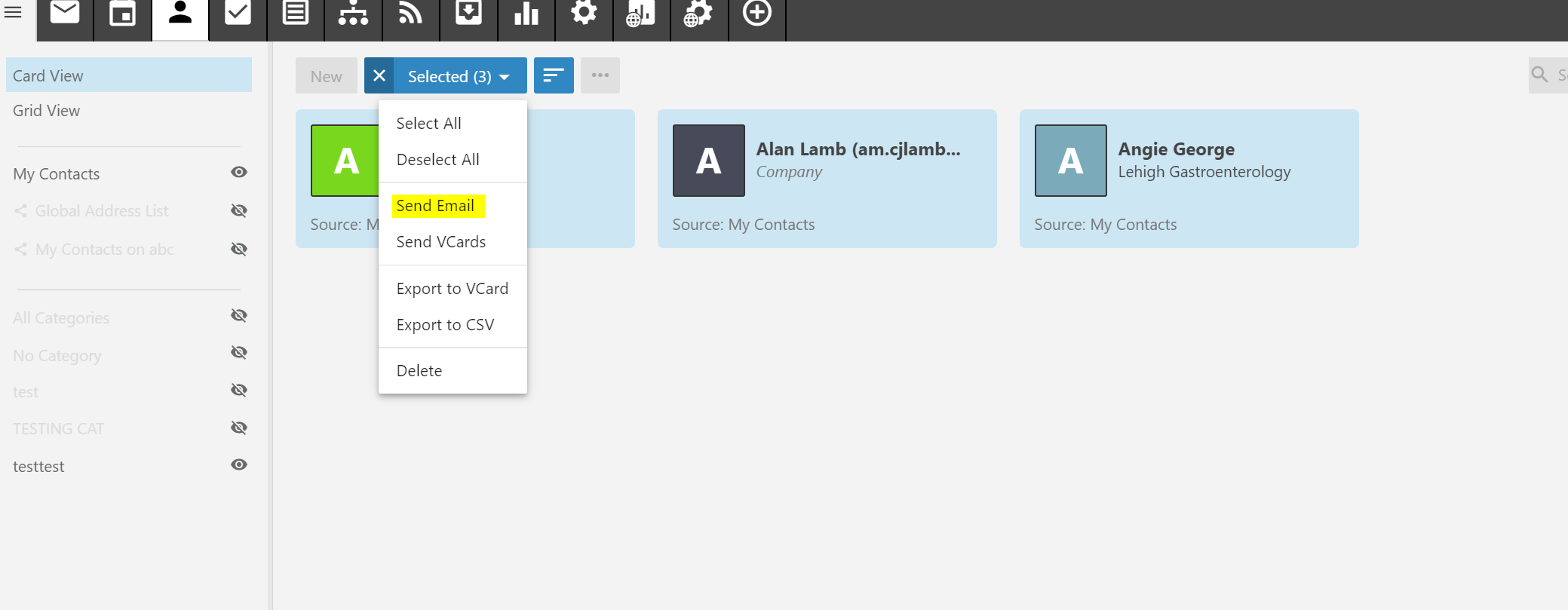Open the sort options button

pos(554,75)
